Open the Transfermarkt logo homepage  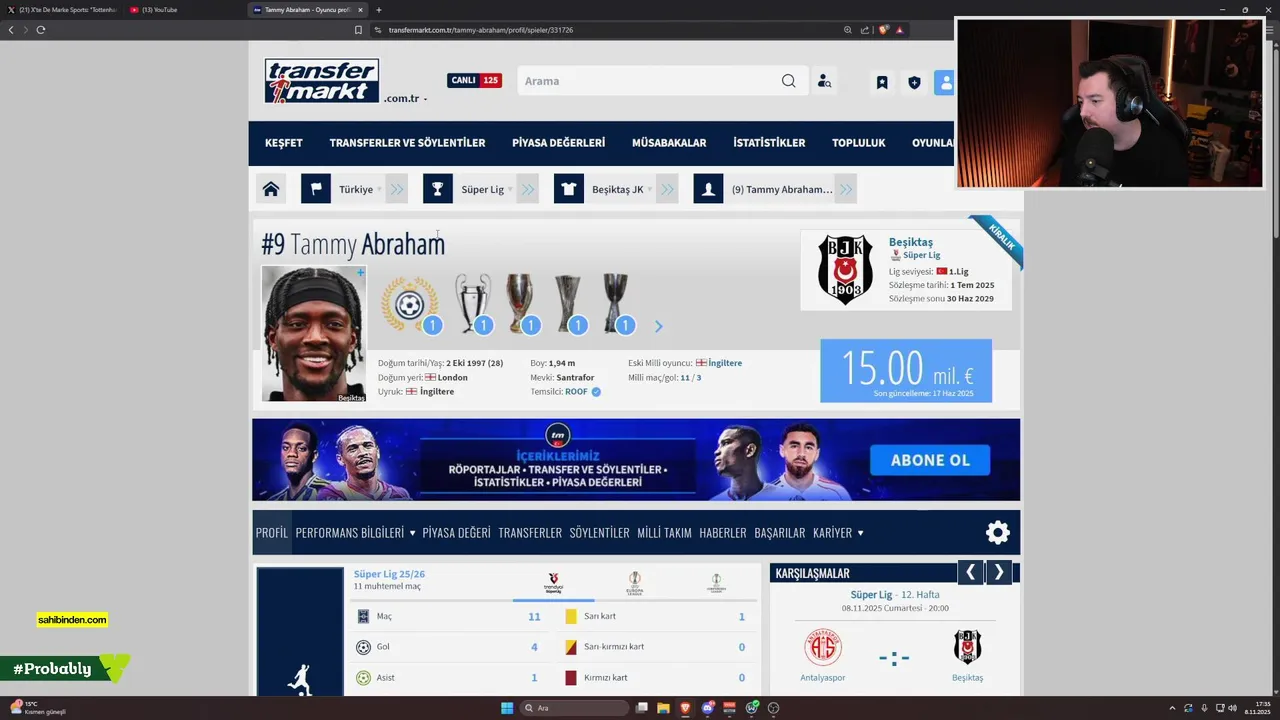click(322, 81)
